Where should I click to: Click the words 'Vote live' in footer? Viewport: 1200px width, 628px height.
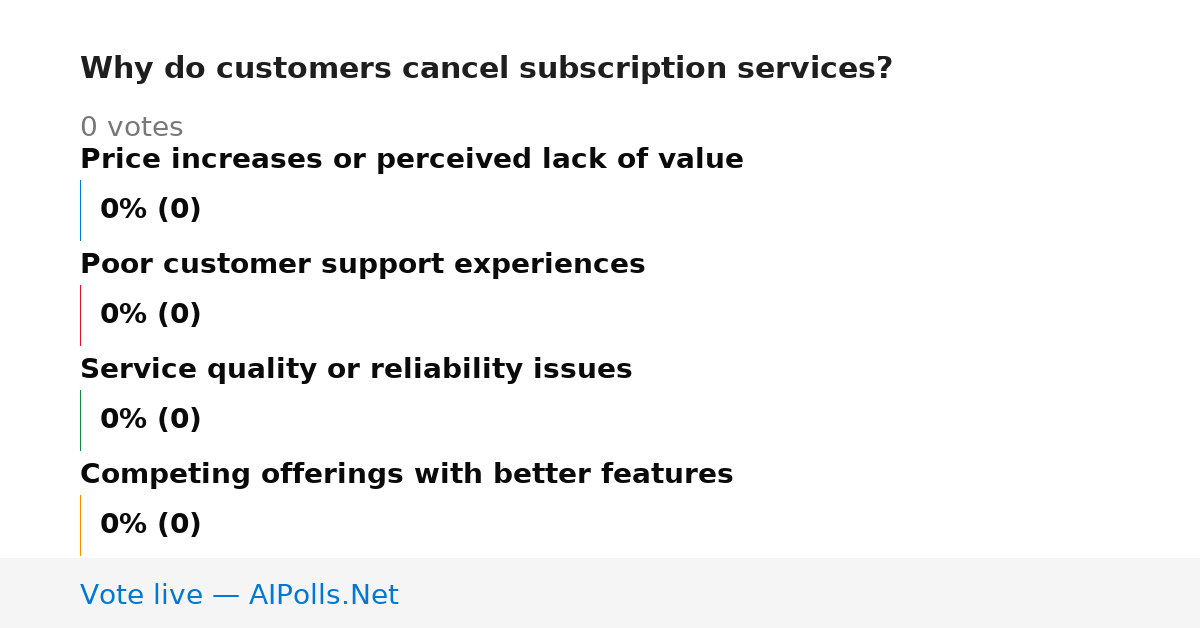point(141,595)
